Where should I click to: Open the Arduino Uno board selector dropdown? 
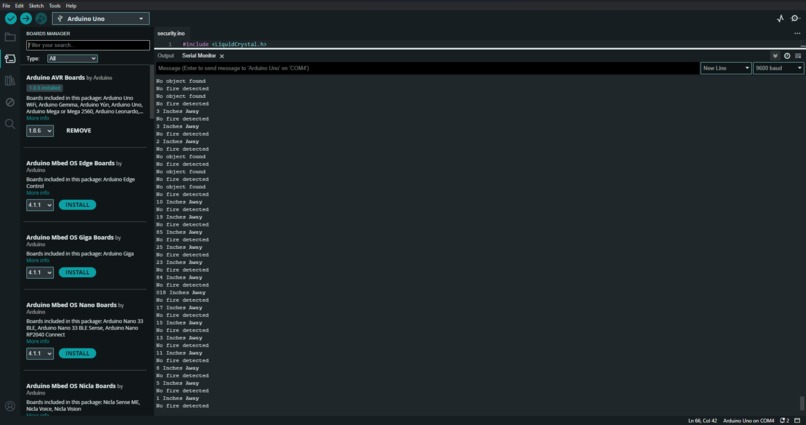pos(101,19)
